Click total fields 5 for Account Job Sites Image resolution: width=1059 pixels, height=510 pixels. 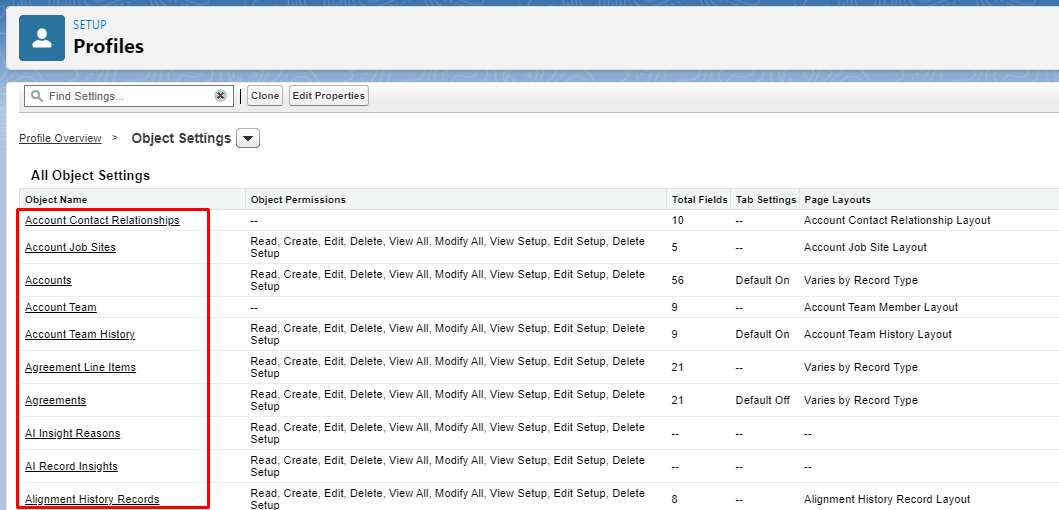(675, 247)
